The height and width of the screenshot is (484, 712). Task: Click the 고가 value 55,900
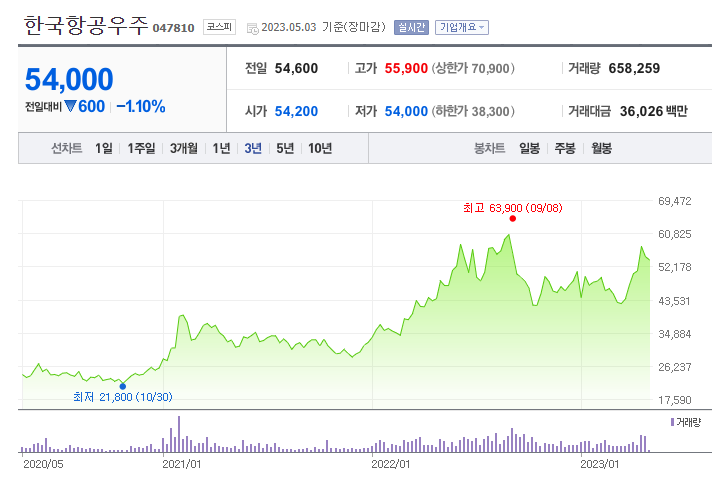tap(406, 69)
